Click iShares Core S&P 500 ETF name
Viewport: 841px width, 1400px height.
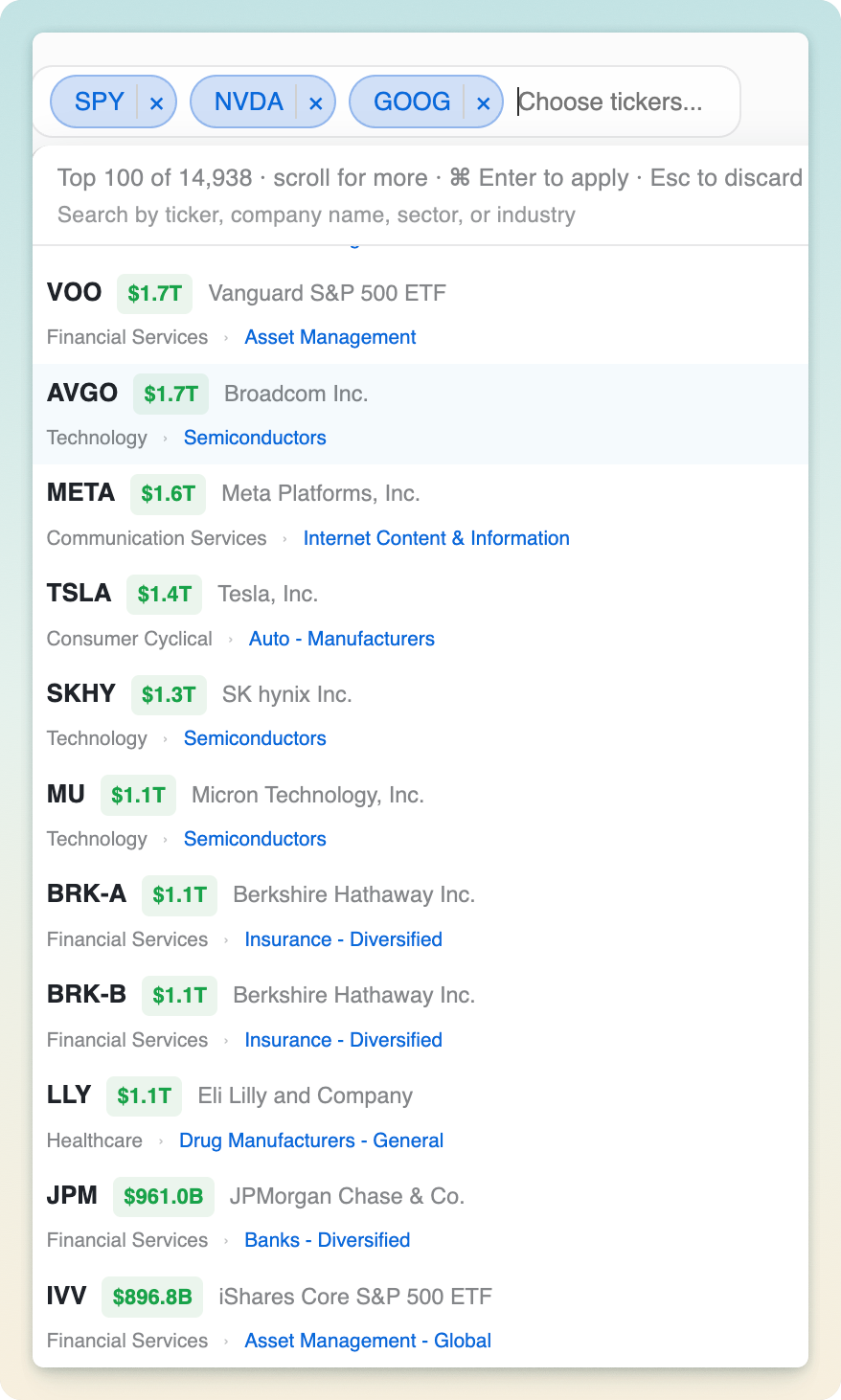(x=355, y=1297)
